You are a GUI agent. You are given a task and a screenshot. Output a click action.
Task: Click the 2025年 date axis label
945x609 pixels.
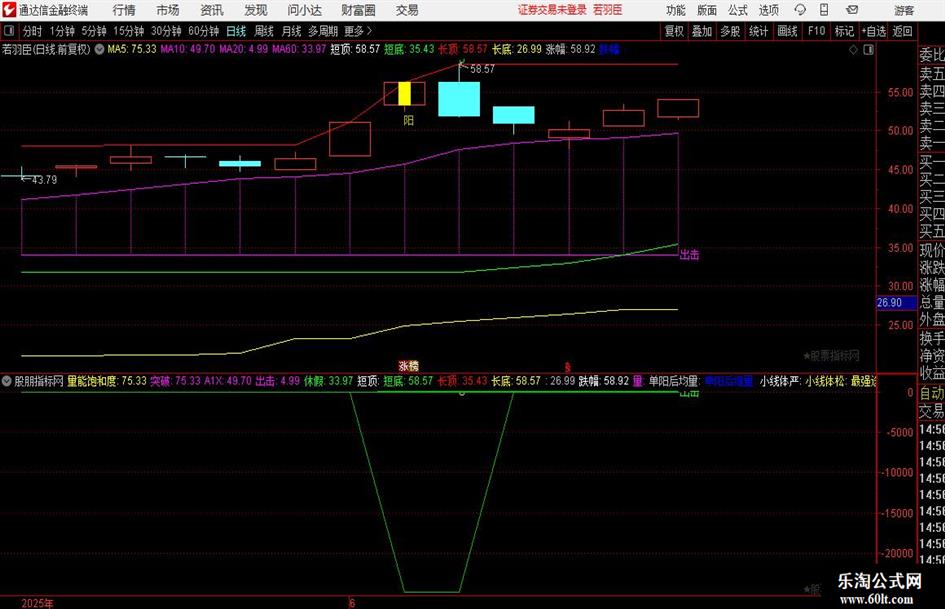(37, 603)
